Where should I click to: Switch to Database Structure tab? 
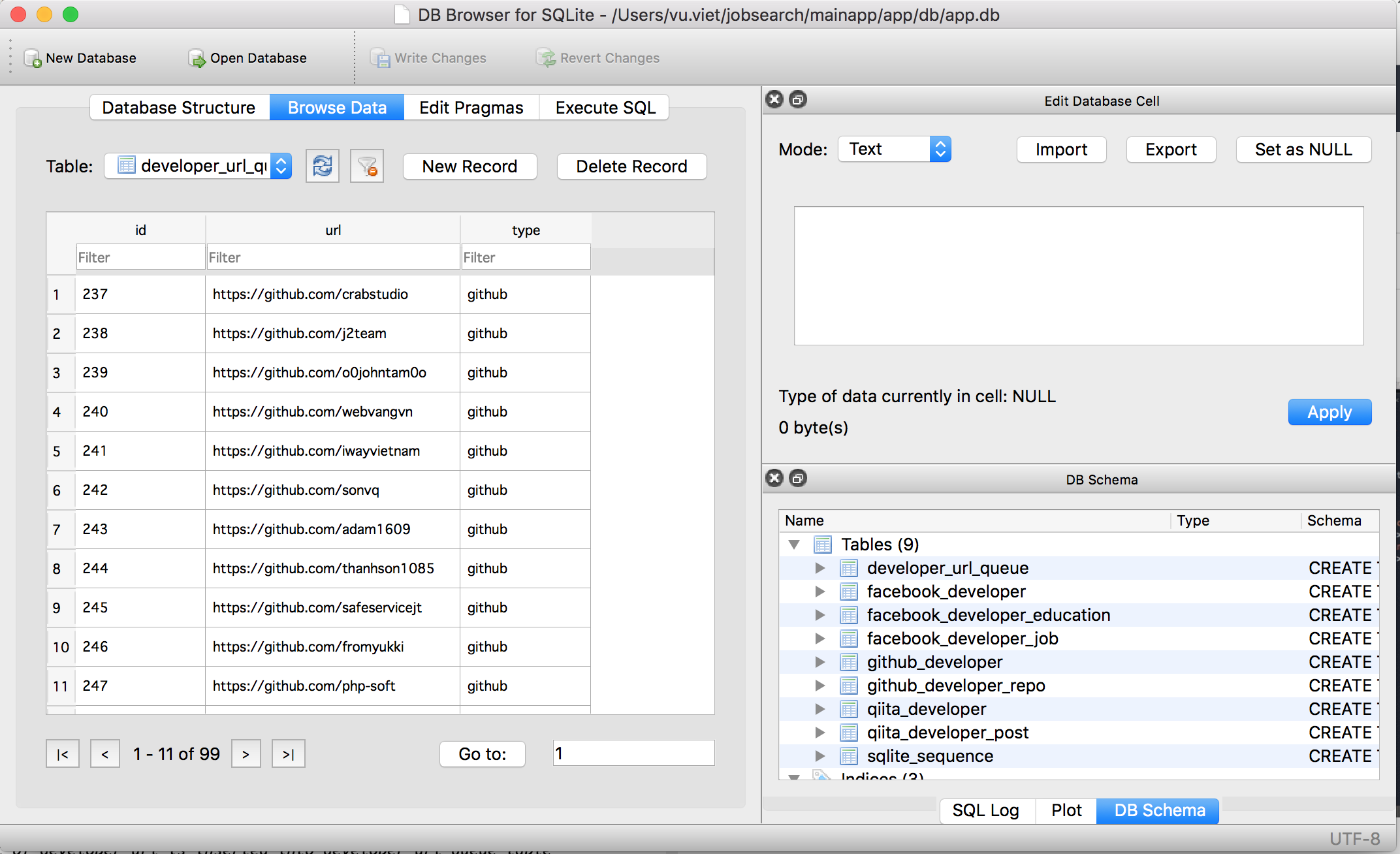click(179, 107)
